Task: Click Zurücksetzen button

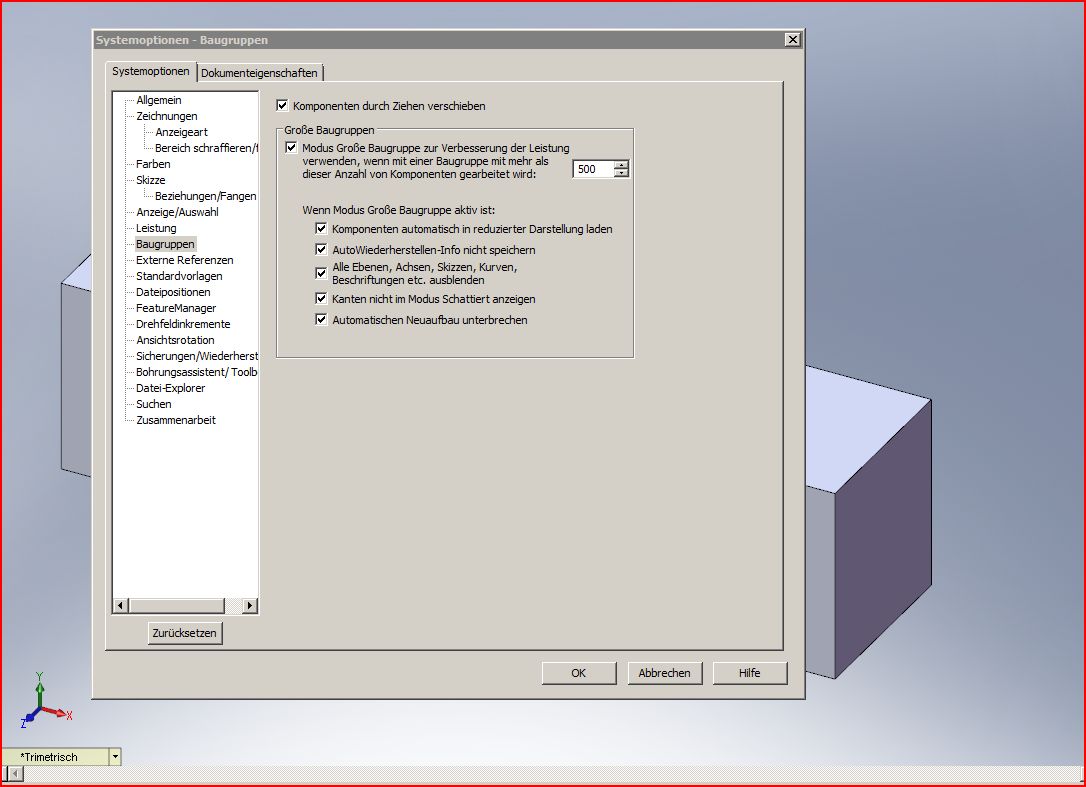Action: click(x=185, y=633)
